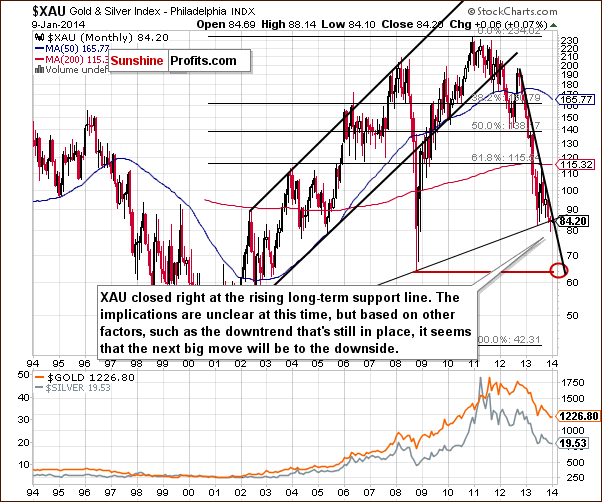Click the '61.8%' Fibonacci retracement label
Screen dimensions: 602x502
pos(506,158)
